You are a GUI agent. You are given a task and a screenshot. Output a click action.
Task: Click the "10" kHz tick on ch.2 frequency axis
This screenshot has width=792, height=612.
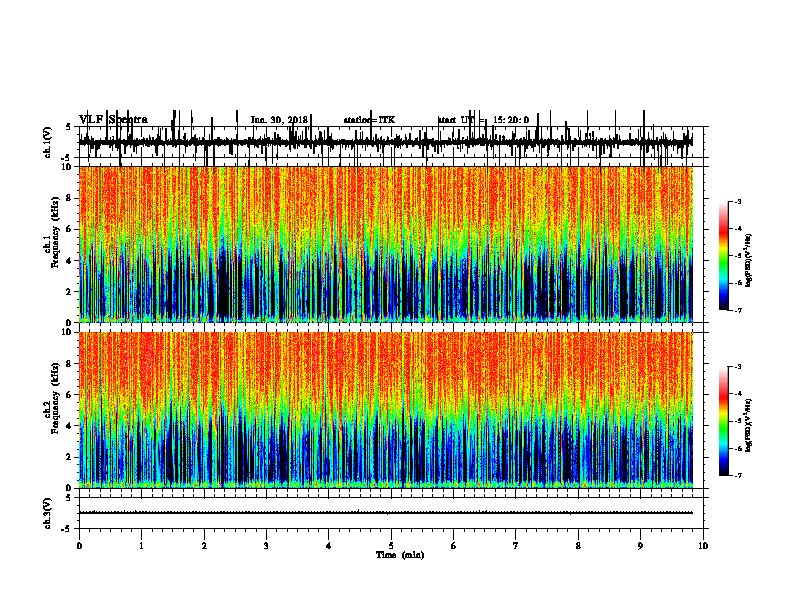67,332
